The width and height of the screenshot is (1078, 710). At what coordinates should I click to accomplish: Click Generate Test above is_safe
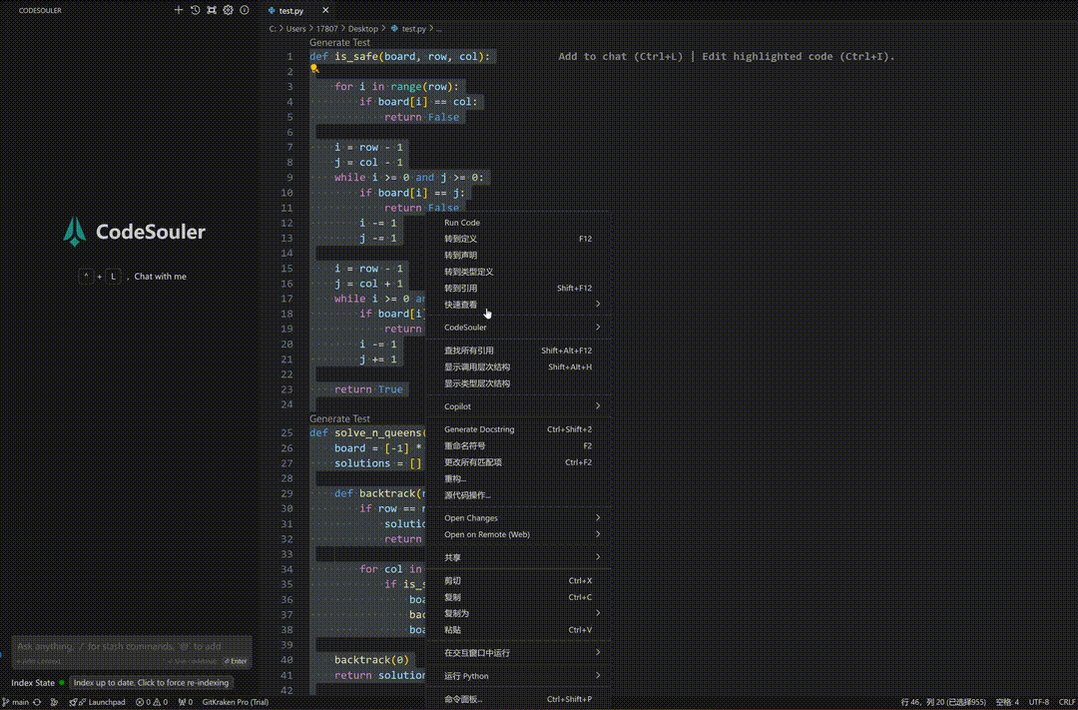[340, 43]
